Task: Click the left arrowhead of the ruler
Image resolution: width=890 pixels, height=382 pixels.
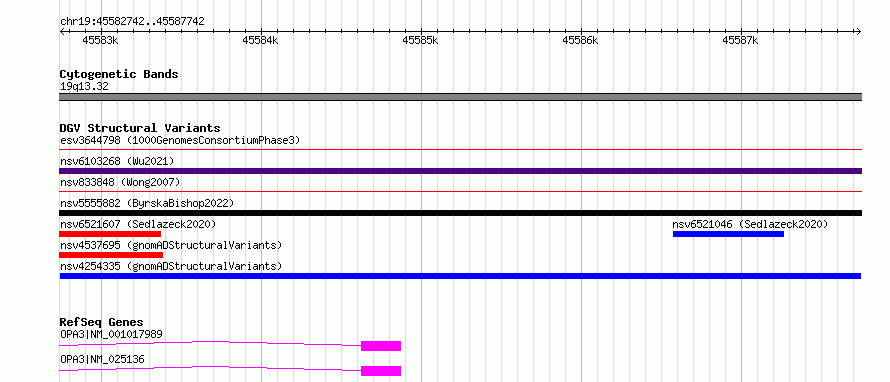Action: (62, 31)
